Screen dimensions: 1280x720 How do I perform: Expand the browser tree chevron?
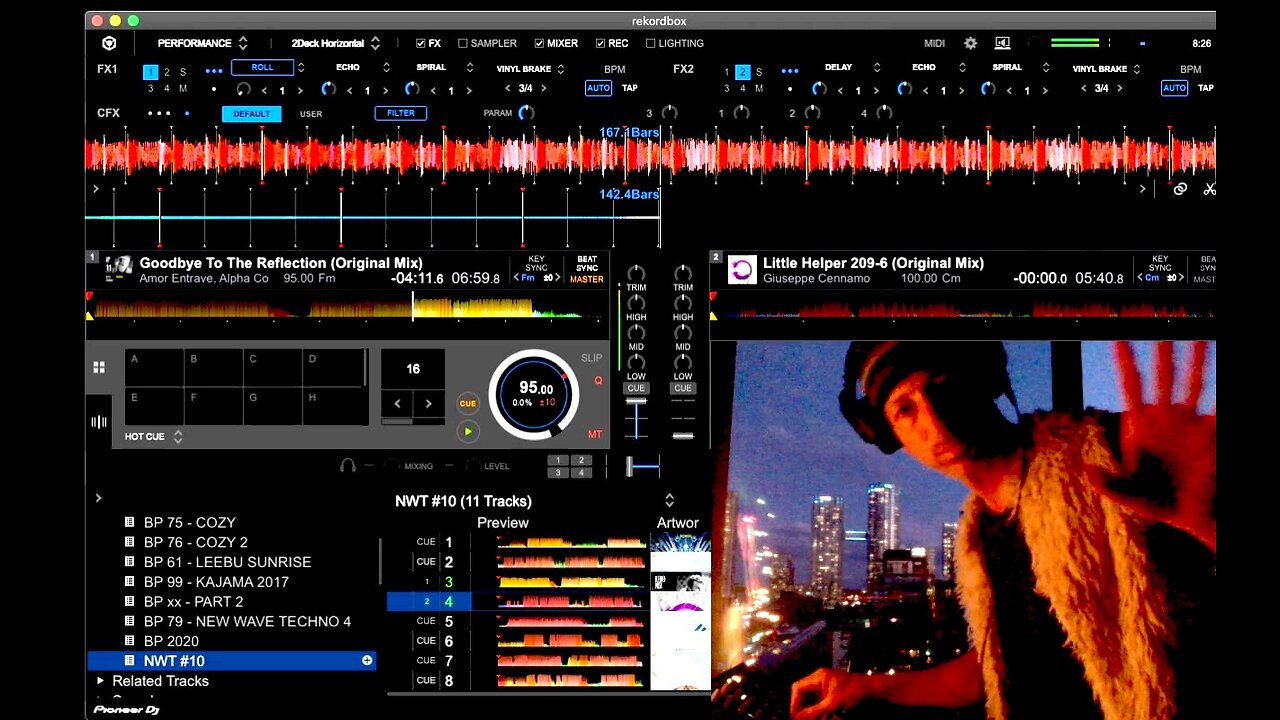[x=98, y=498]
